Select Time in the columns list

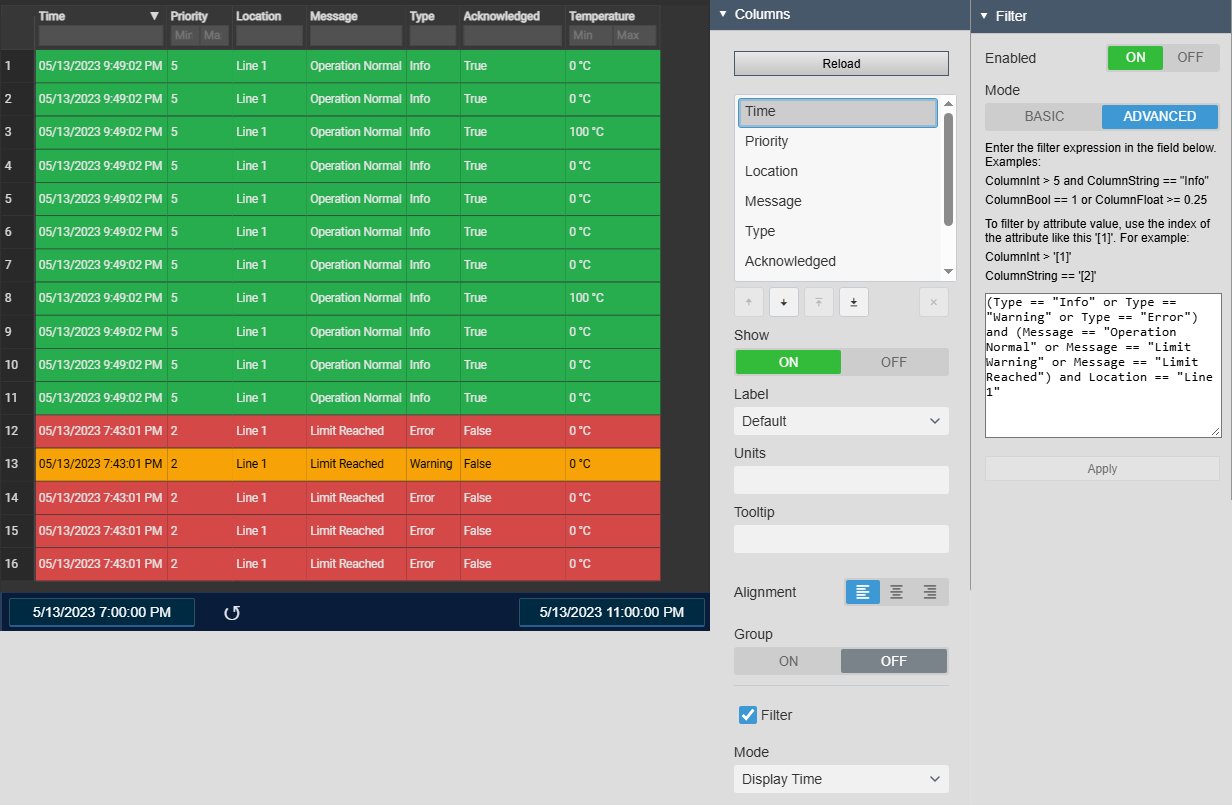pyautogui.click(x=838, y=112)
